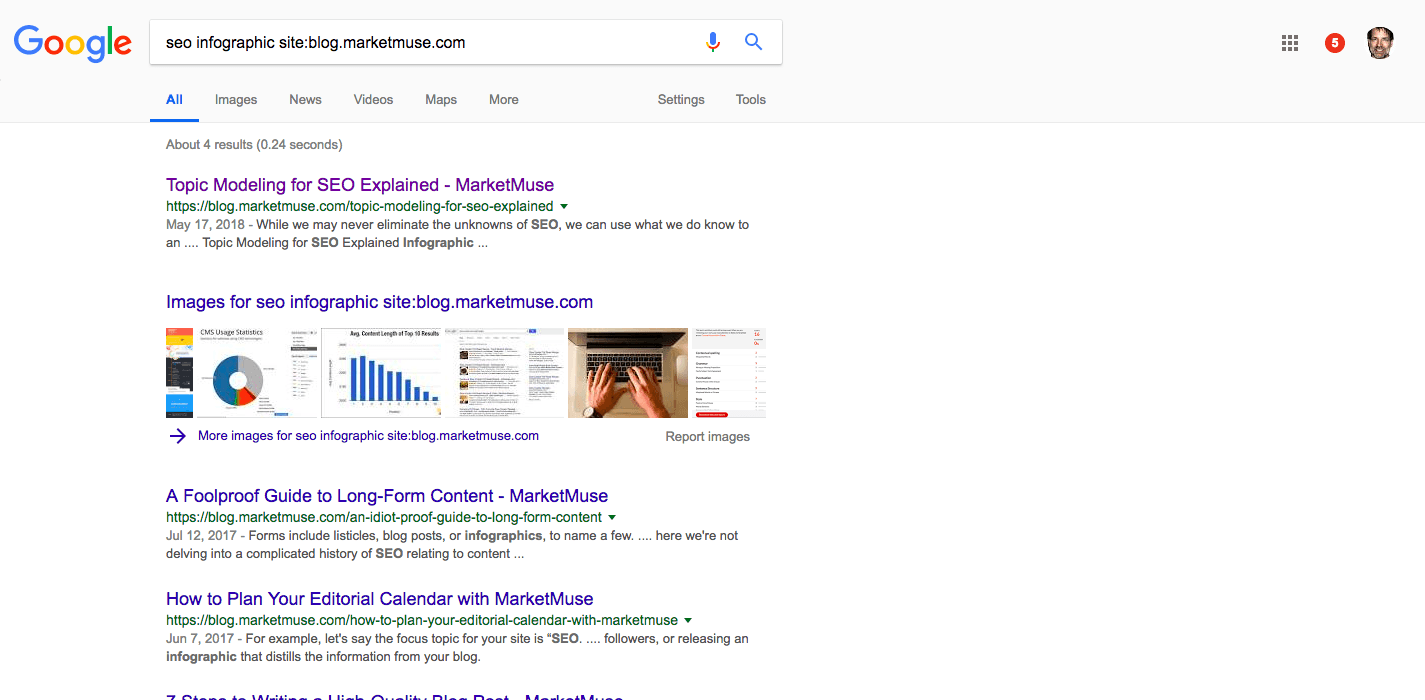This screenshot has width=1425, height=700.
Task: Open the Google apps grid icon
Action: tap(1290, 43)
